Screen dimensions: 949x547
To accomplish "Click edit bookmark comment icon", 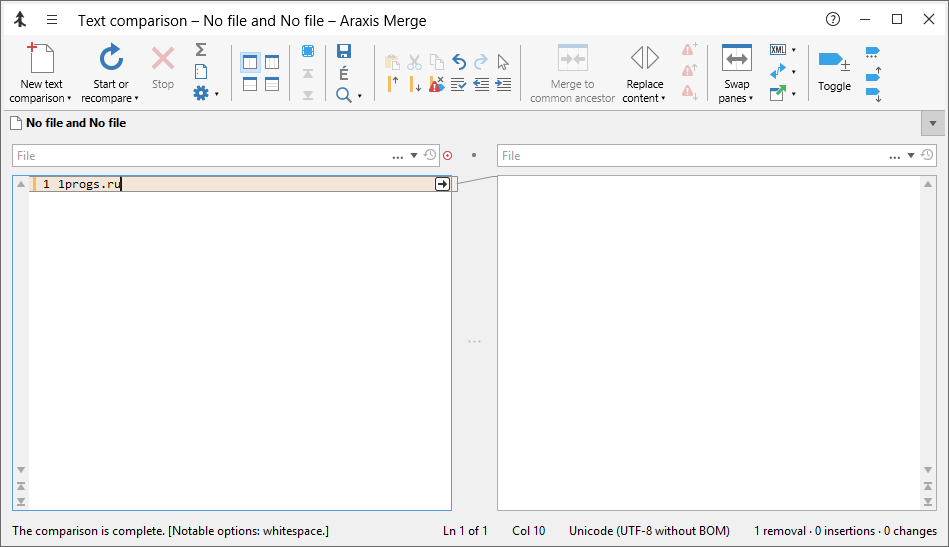I will click(x=872, y=53).
